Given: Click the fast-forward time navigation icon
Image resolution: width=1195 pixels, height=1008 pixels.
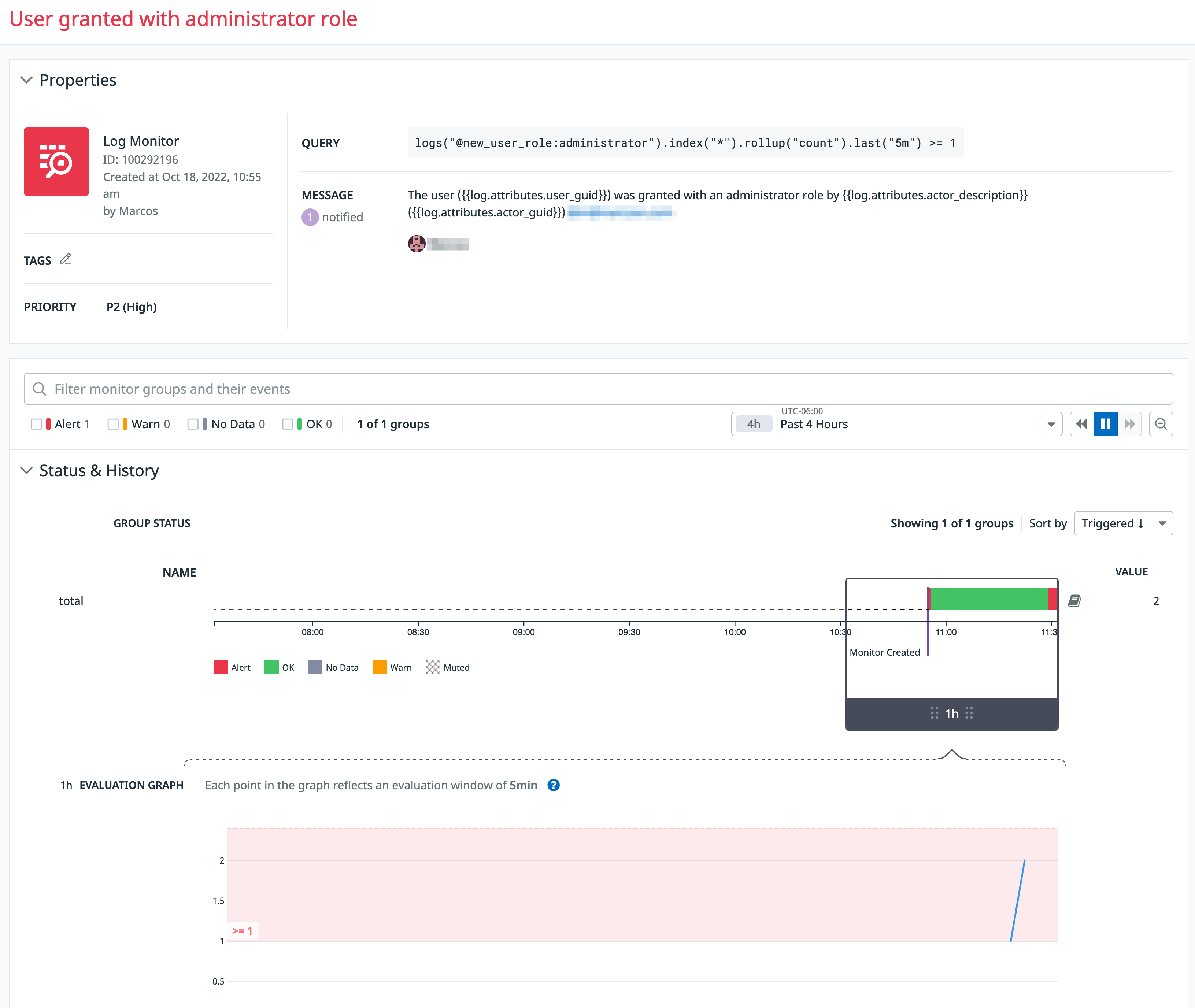Looking at the screenshot, I should point(1129,423).
